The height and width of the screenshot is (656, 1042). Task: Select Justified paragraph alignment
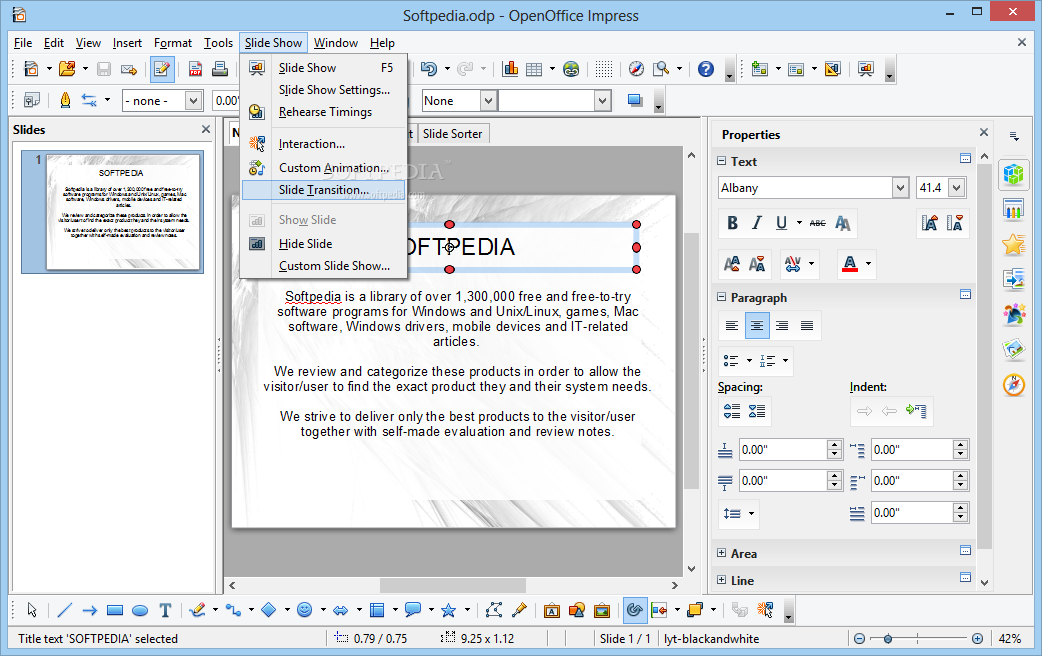(807, 326)
